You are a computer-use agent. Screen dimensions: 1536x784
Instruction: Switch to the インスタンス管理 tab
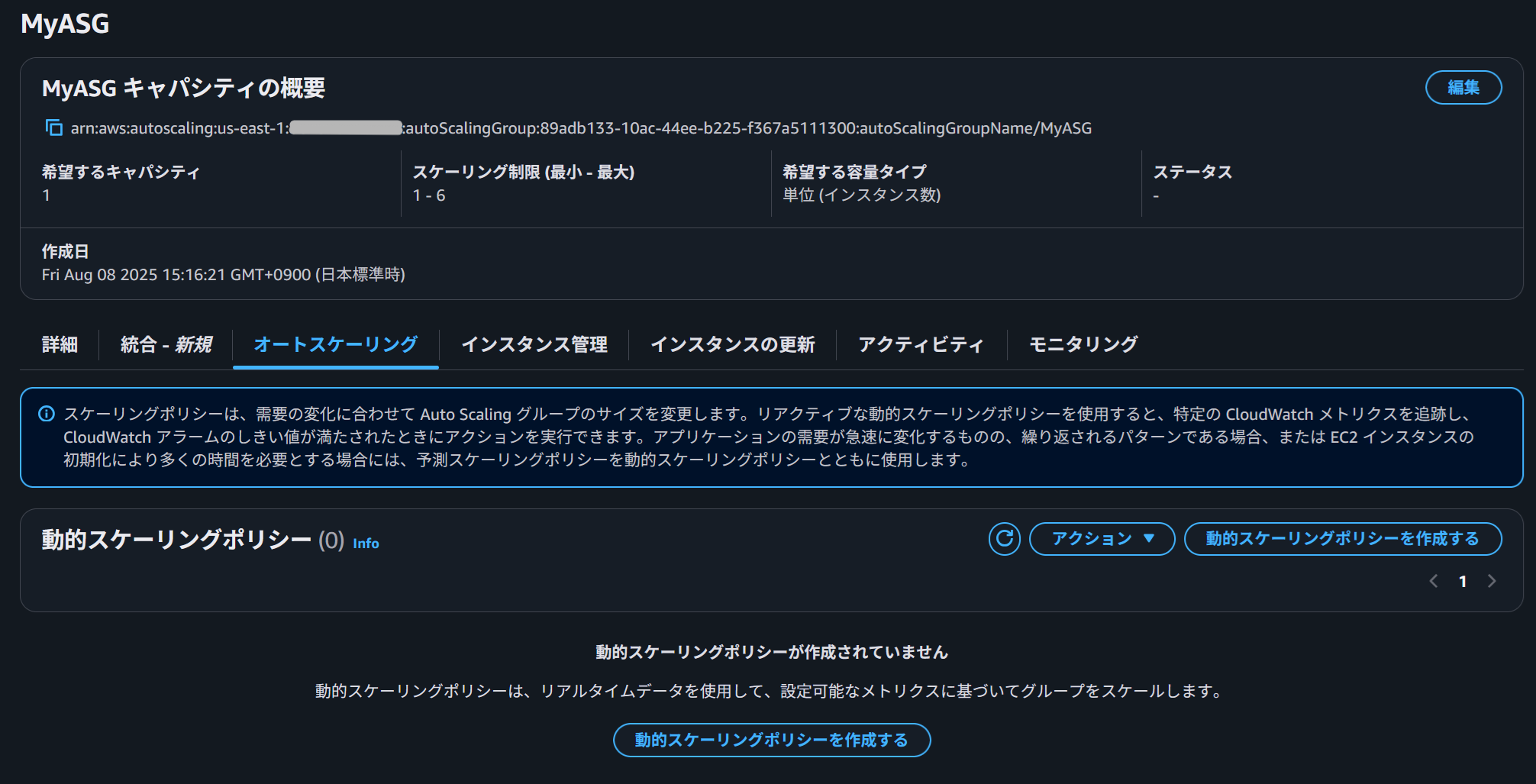pyautogui.click(x=534, y=344)
